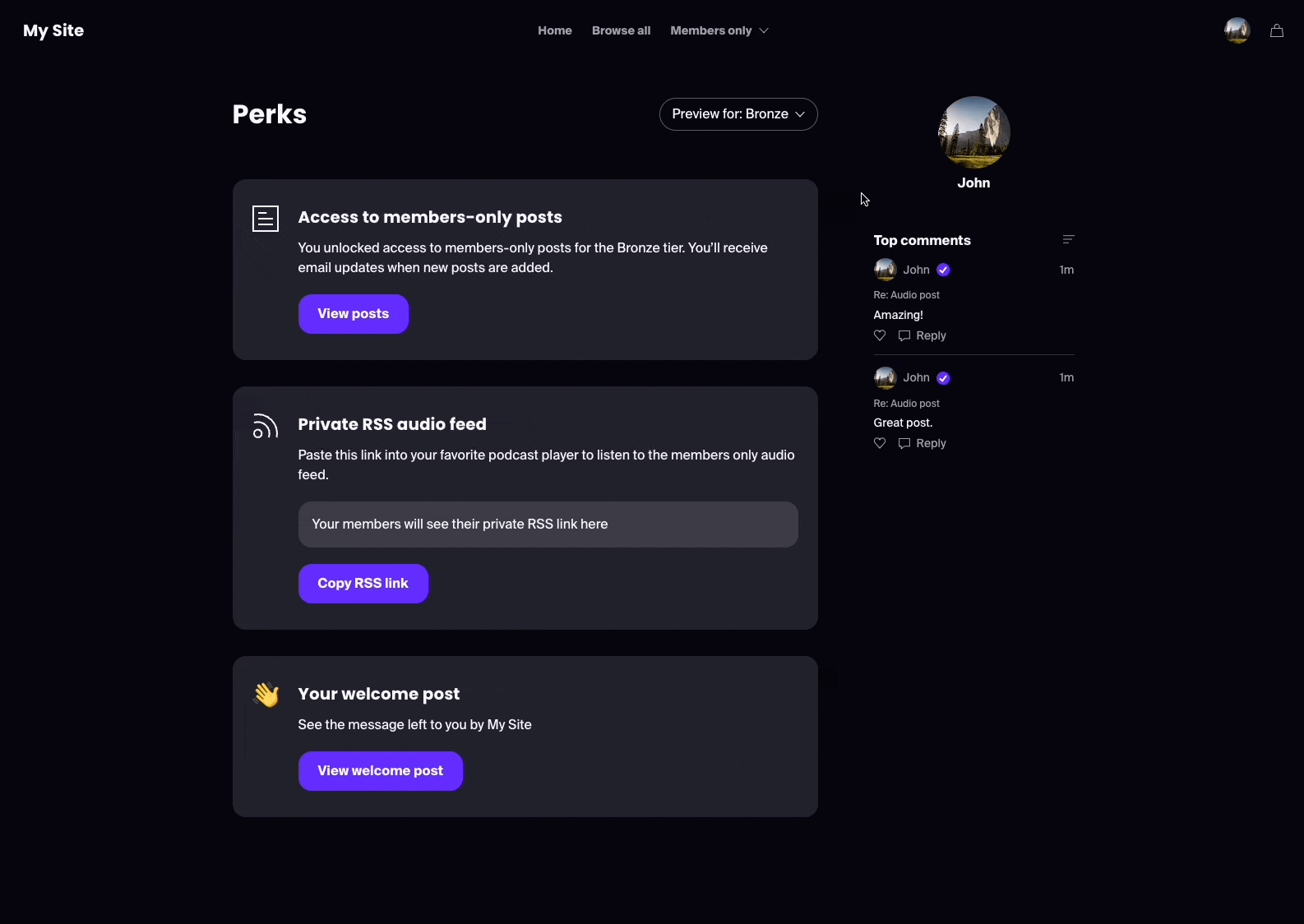Toggle the heart on the 'Great post.' comment
This screenshot has width=1304, height=924.
[878, 443]
